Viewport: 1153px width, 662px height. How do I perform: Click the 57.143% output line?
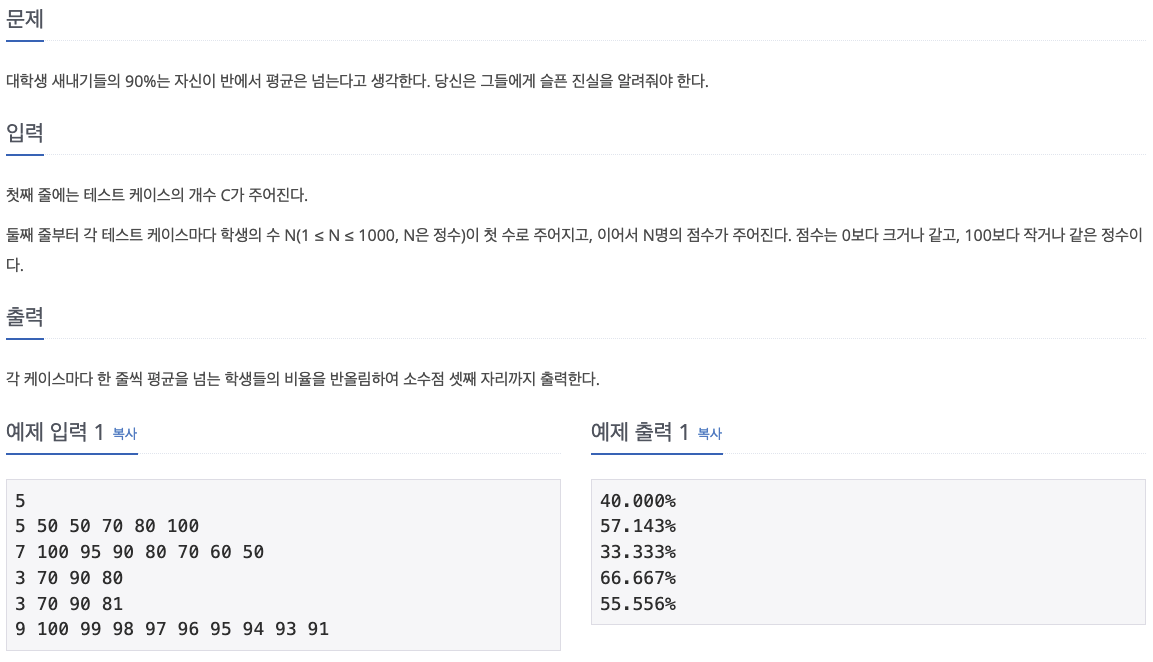point(638,526)
